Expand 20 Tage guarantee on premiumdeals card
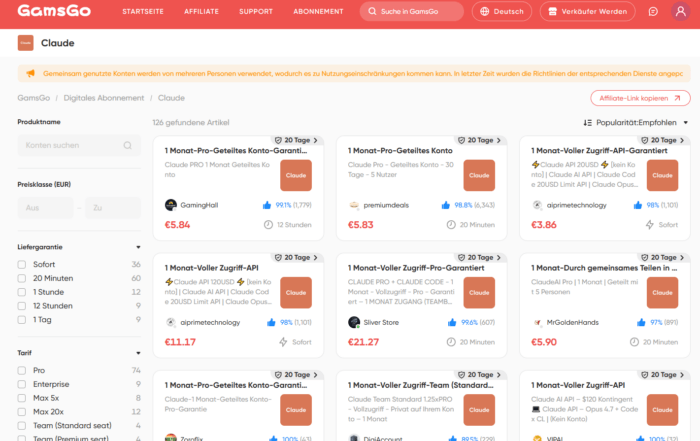Viewport: 700px width, 441px height. [x=479, y=140]
